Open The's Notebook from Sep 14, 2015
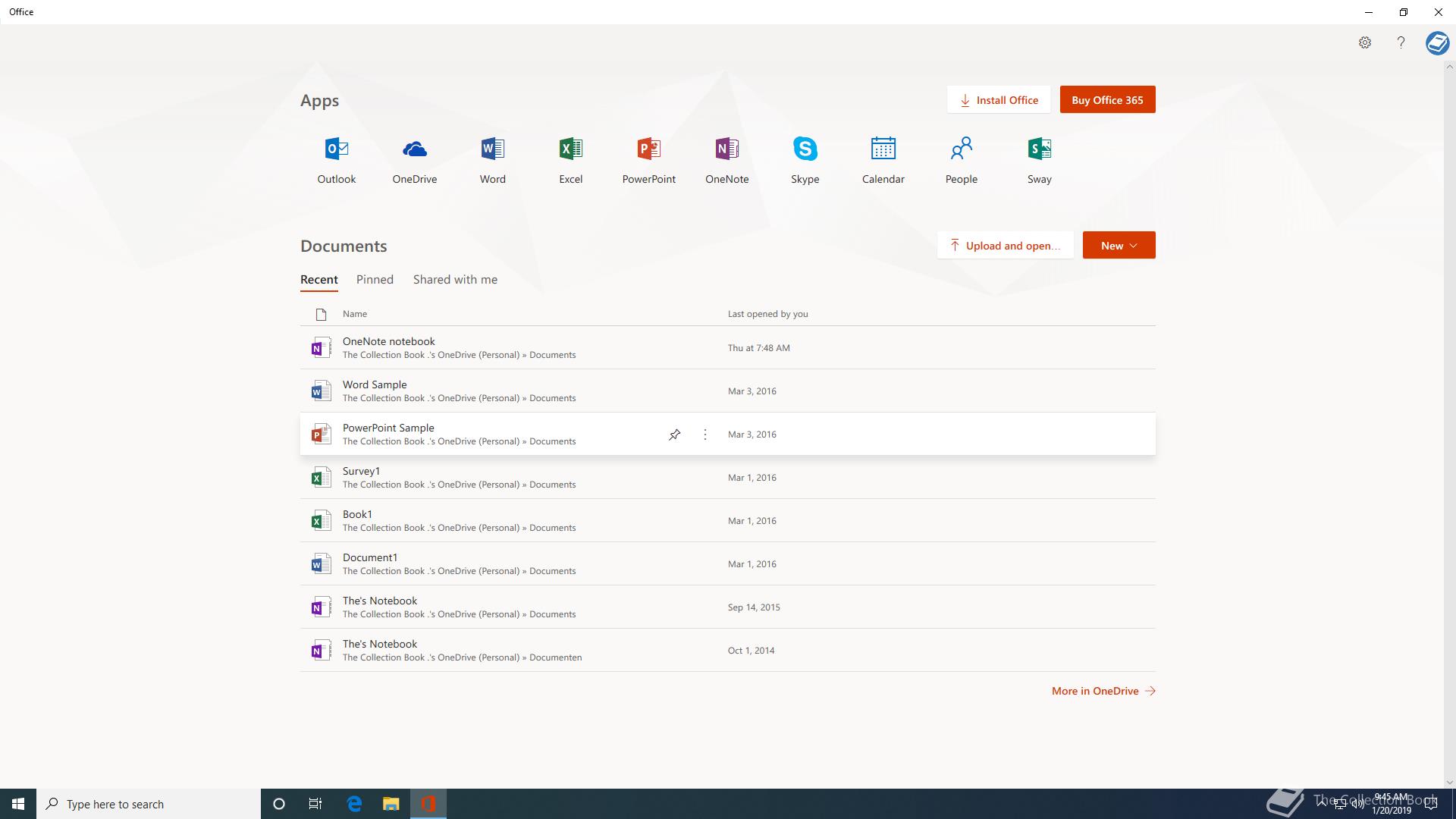The width and height of the screenshot is (1456, 819). pos(728,607)
